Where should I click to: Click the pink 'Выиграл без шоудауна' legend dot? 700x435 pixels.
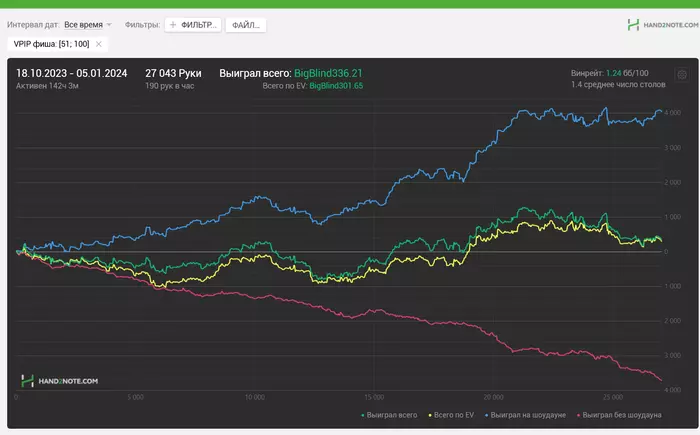point(579,415)
